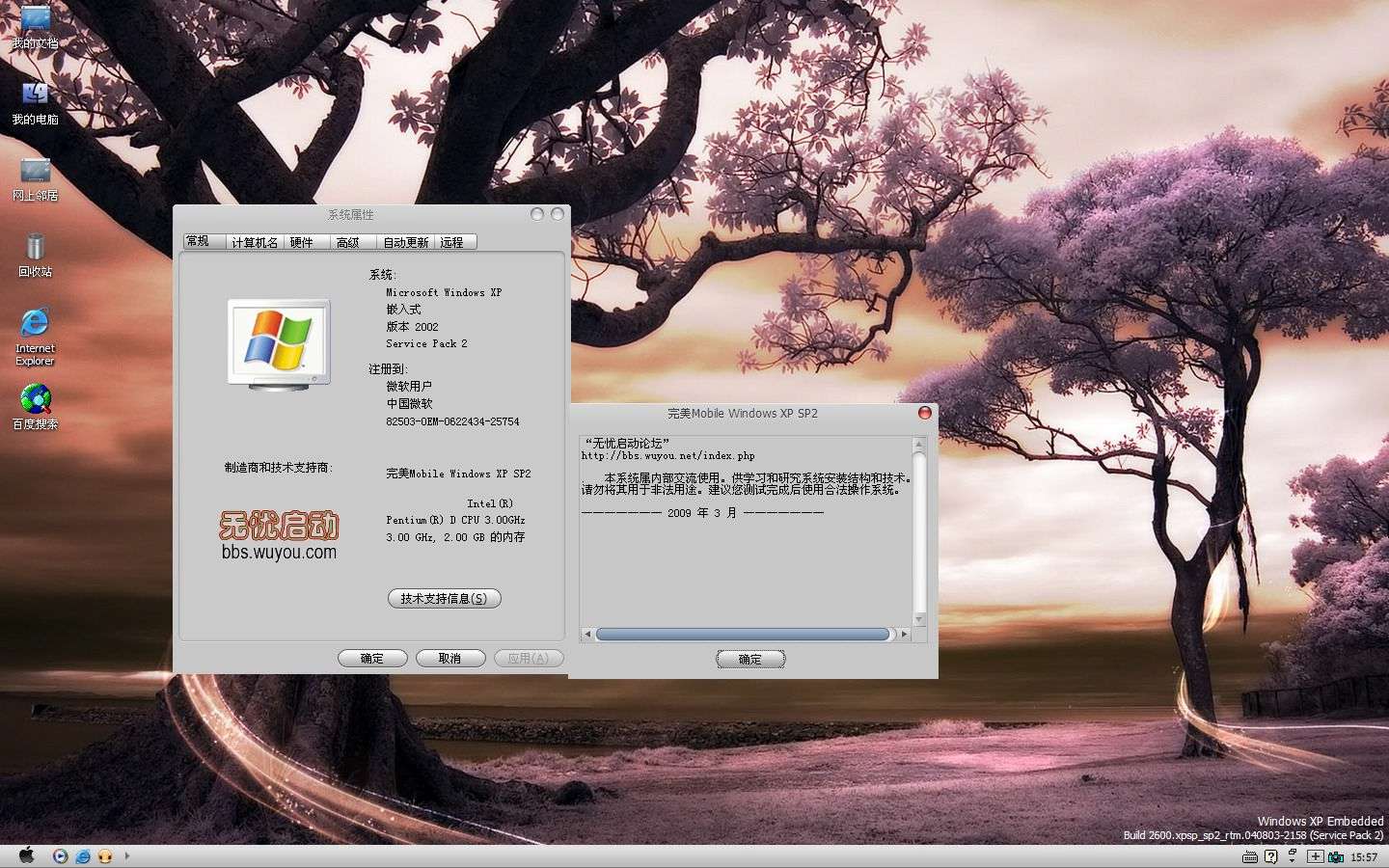Click the plus-sign tray icon
Image resolution: width=1389 pixels, height=868 pixels.
pyautogui.click(x=1315, y=856)
